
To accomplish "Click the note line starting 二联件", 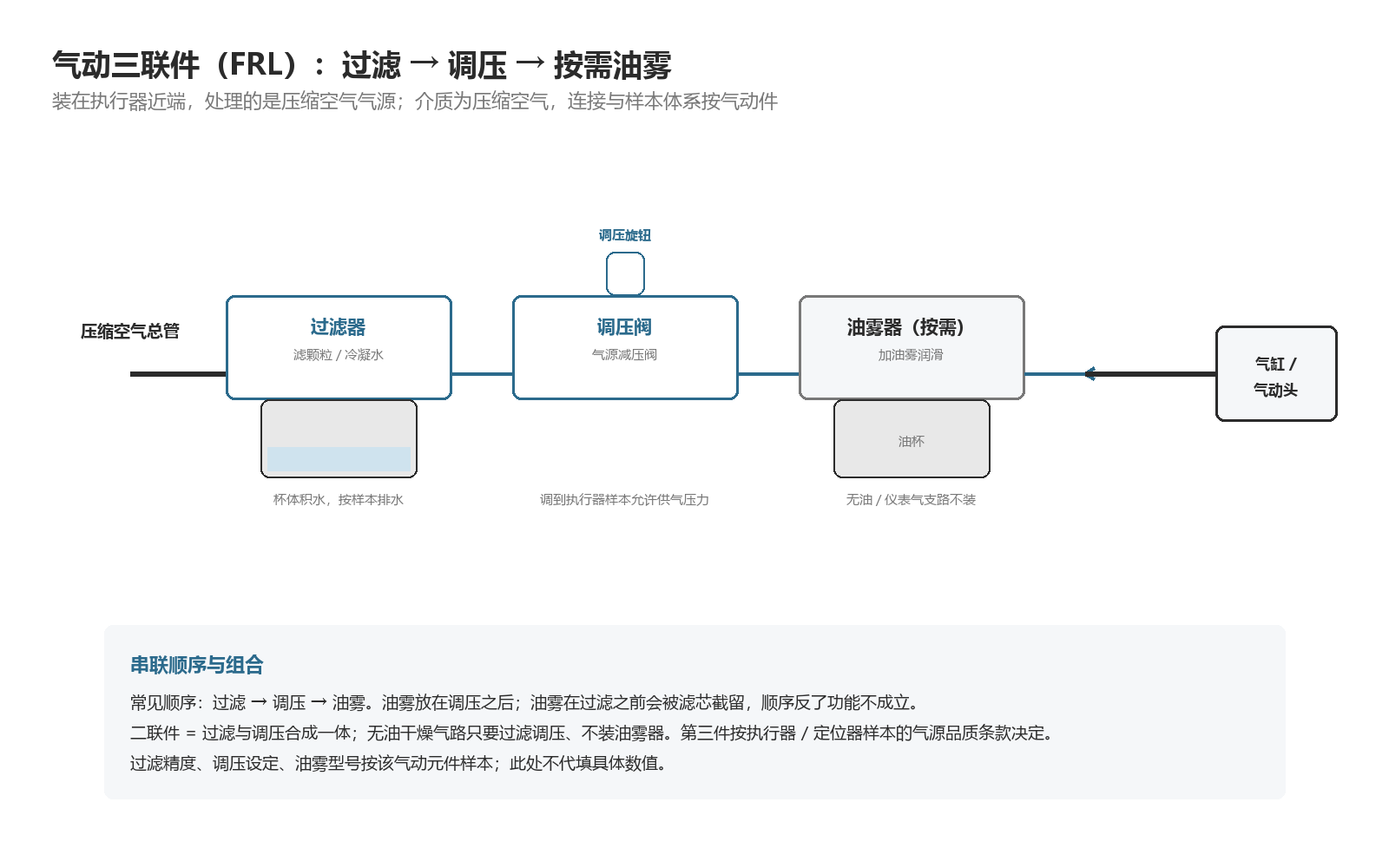I will click(x=594, y=733).
